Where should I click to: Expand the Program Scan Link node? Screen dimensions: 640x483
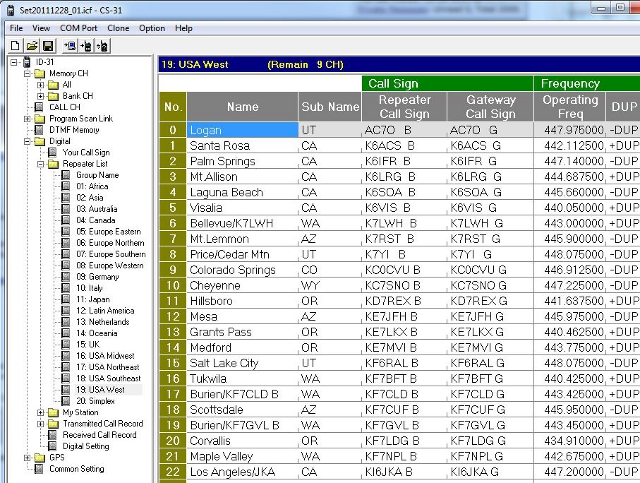tap(27, 119)
